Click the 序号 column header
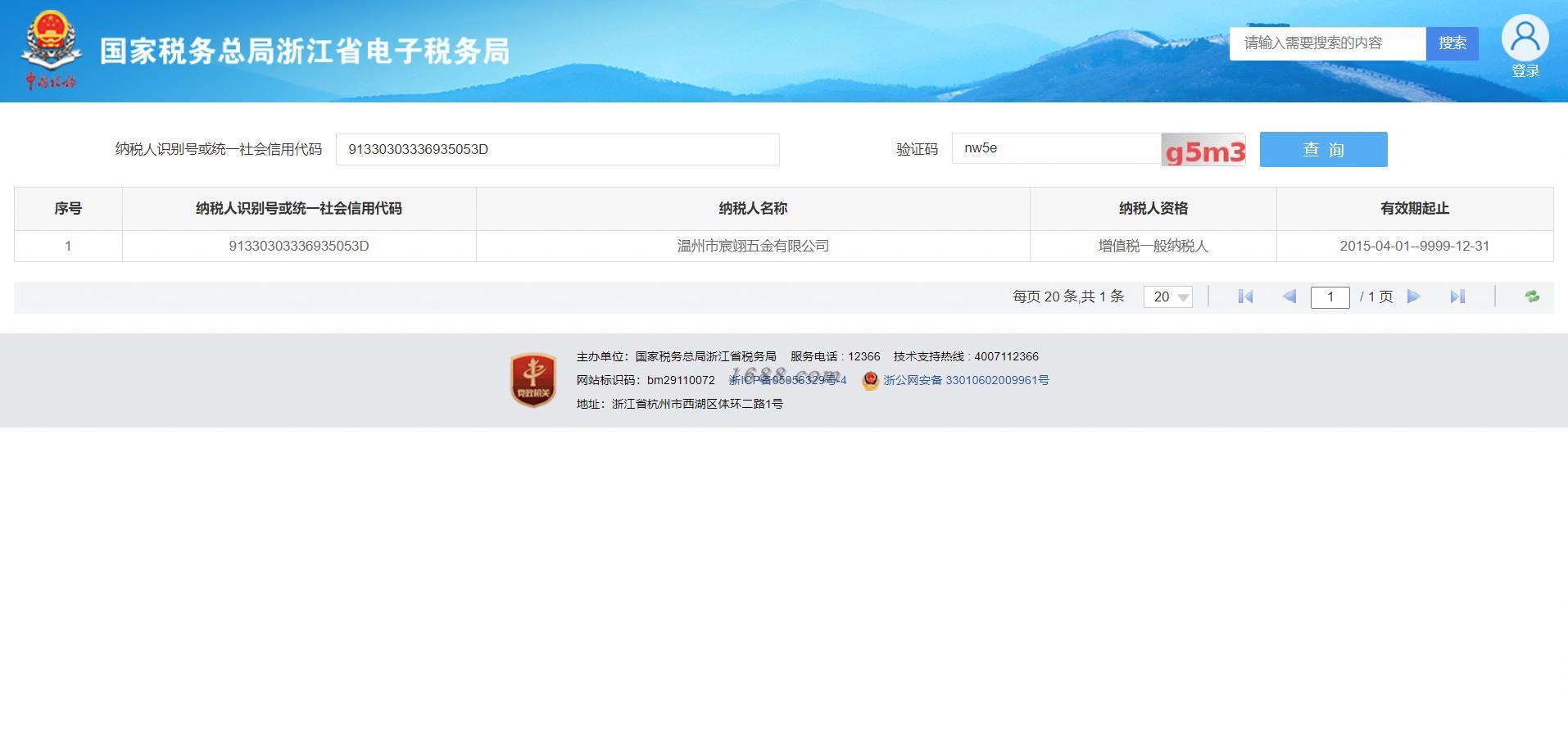This screenshot has height=747, width=1568. (x=68, y=209)
